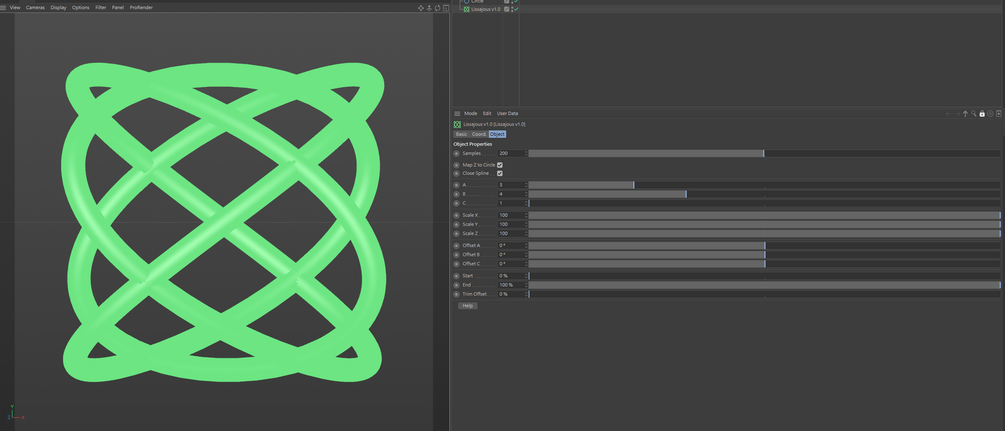Click the slider for parameter A
Screen dimensions: 1005x431
pos(764,185)
